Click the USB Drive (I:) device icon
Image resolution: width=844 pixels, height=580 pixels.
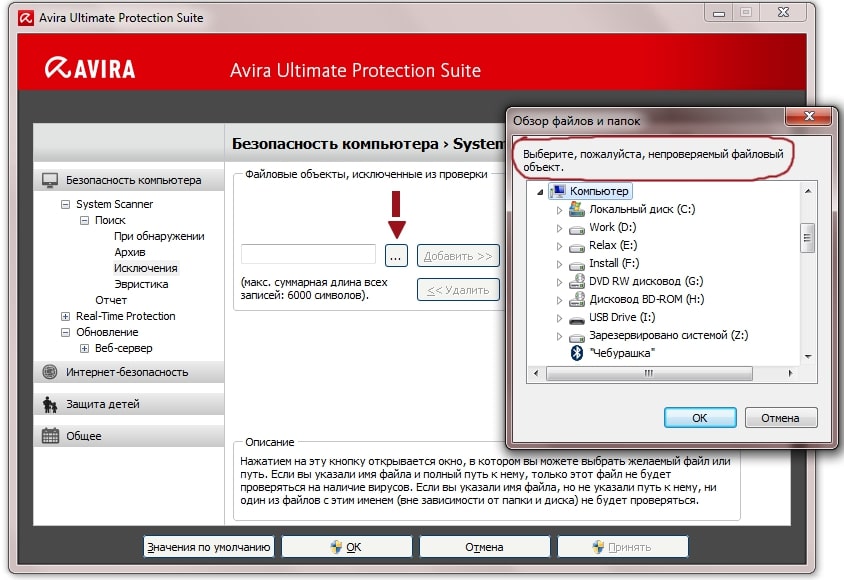coord(576,320)
